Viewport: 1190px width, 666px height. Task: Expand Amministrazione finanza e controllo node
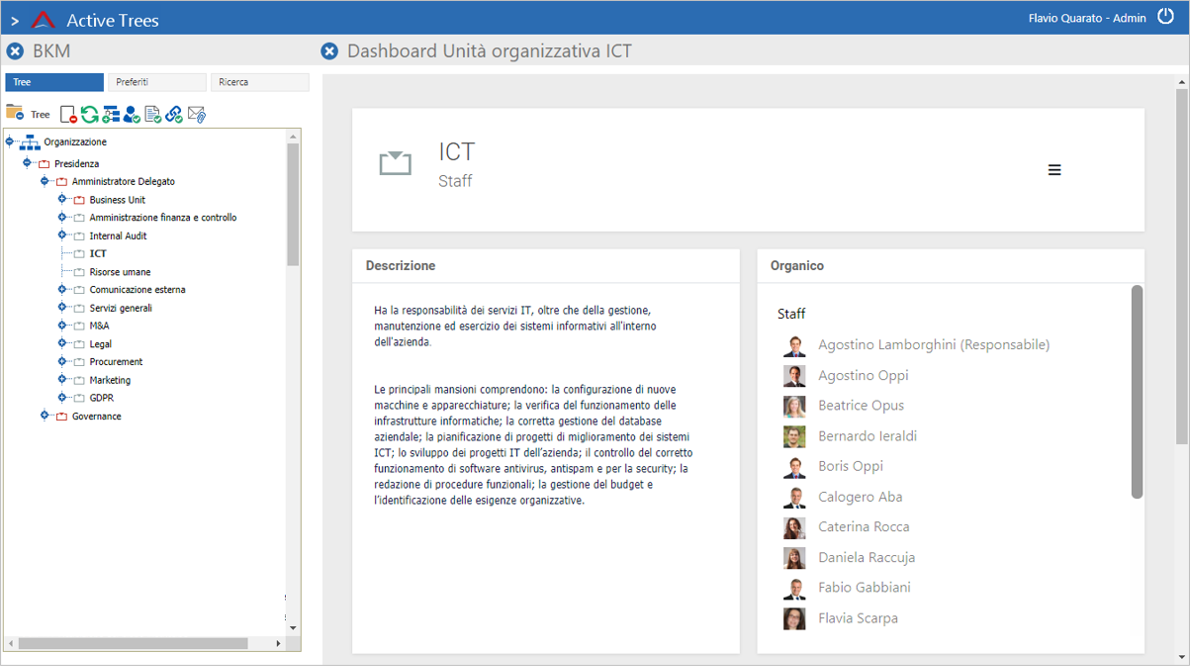click(62, 217)
